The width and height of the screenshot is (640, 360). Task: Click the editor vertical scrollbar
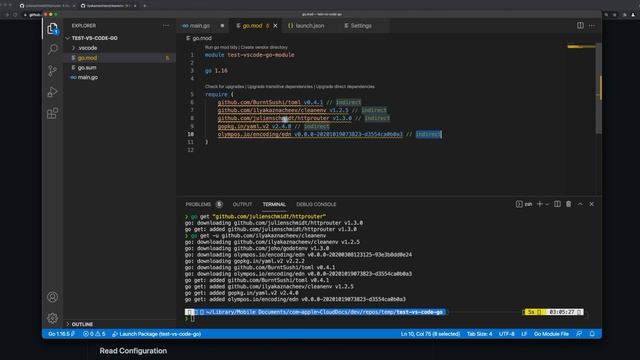[598, 88]
